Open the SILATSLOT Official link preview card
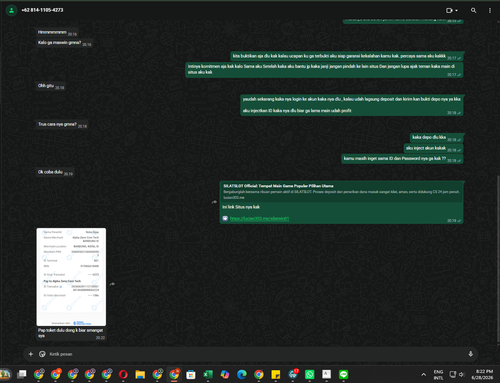 click(341, 192)
